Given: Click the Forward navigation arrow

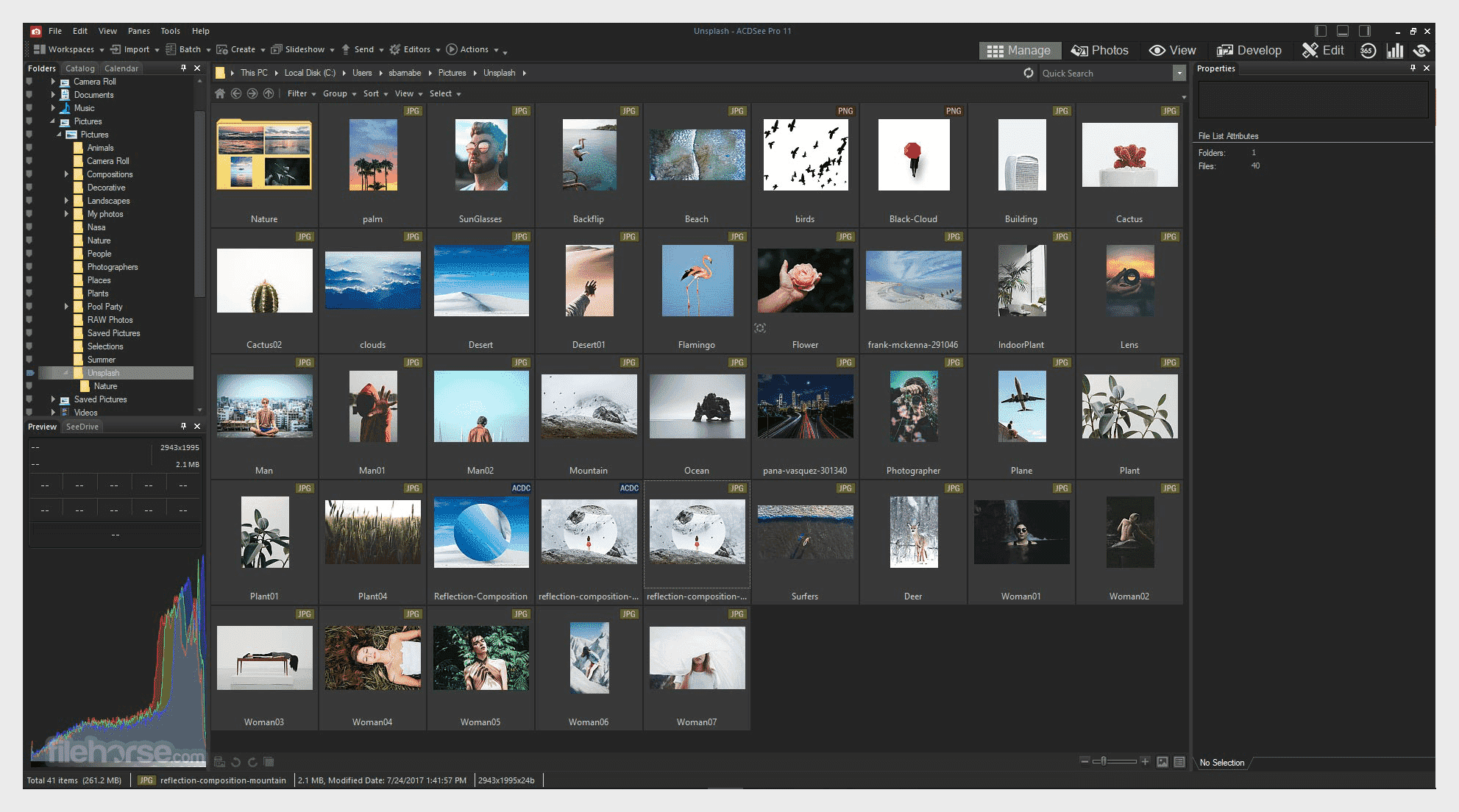Looking at the screenshot, I should (252, 93).
